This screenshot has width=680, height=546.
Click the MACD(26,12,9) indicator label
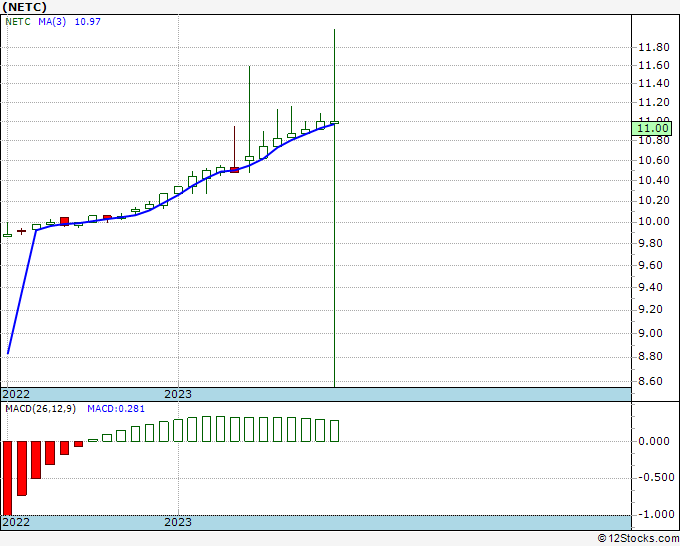(40, 409)
